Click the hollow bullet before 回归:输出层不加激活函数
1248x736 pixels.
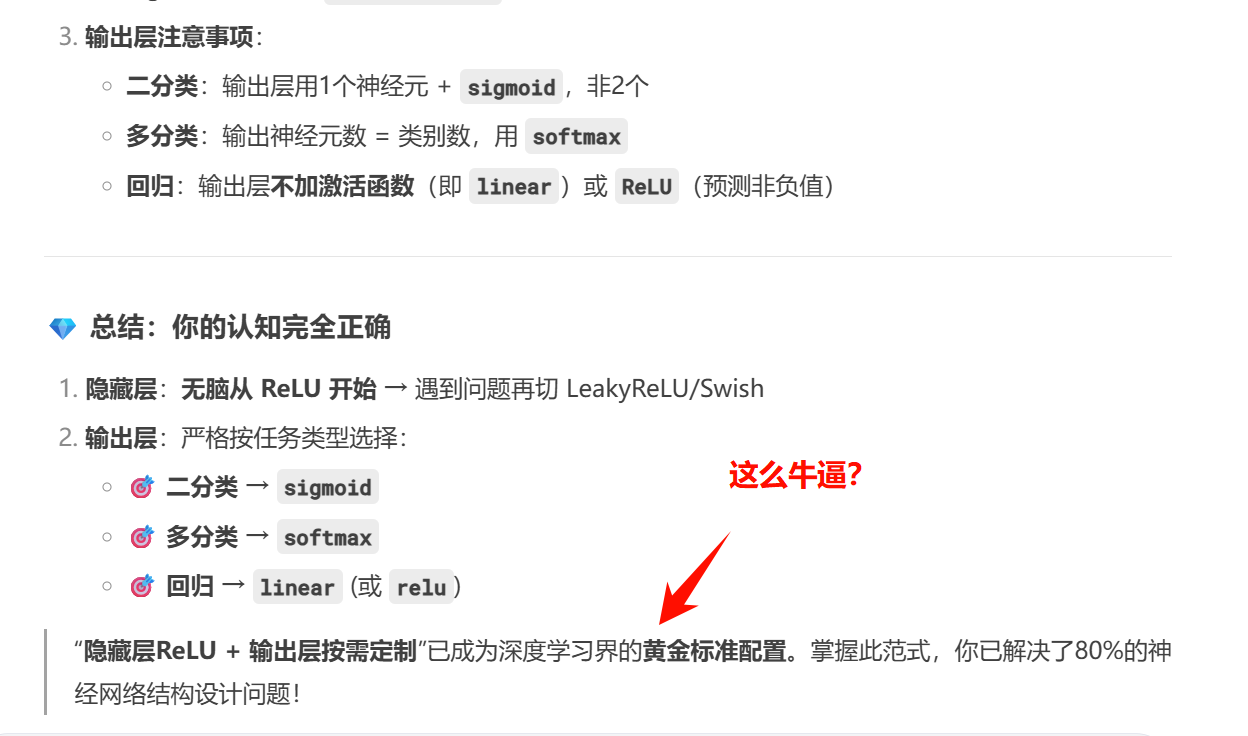(x=107, y=186)
